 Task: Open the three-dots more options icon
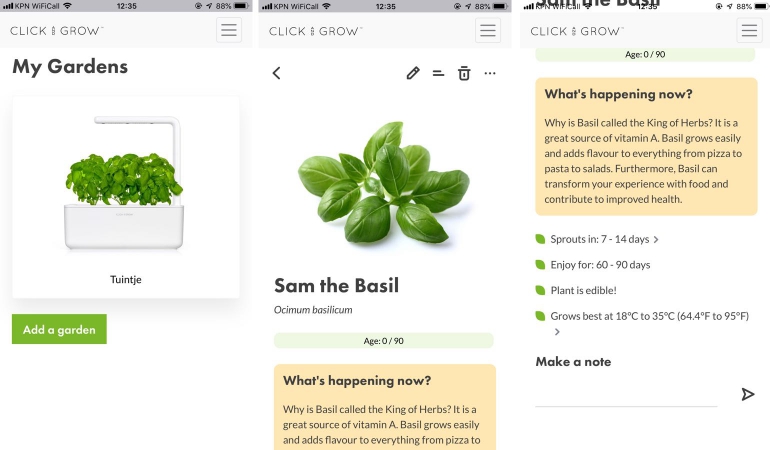coord(490,73)
